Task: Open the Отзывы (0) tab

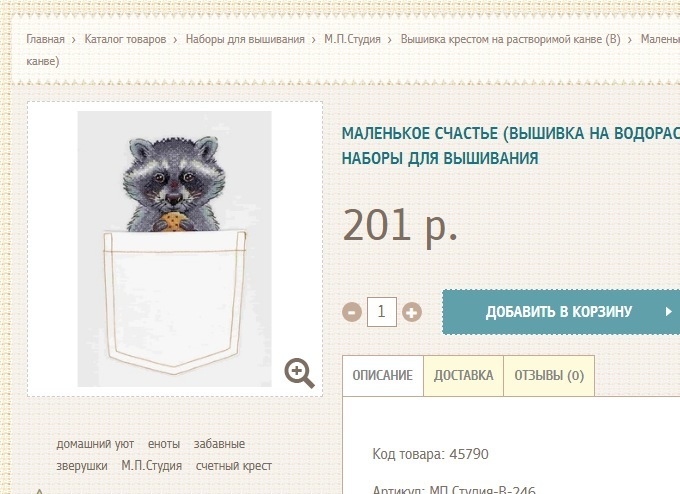Action: (549, 376)
